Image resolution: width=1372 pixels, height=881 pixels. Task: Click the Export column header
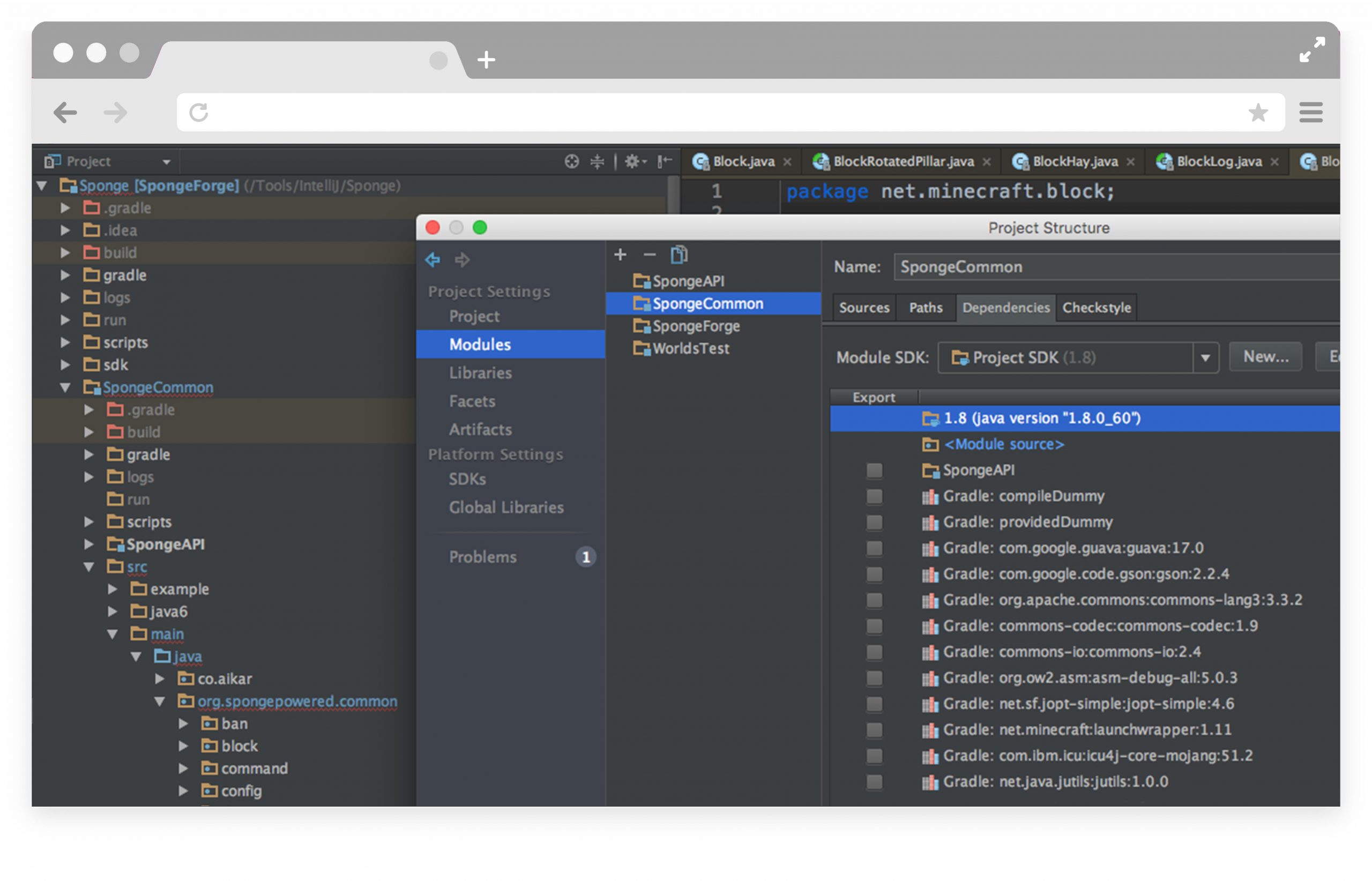pos(874,398)
